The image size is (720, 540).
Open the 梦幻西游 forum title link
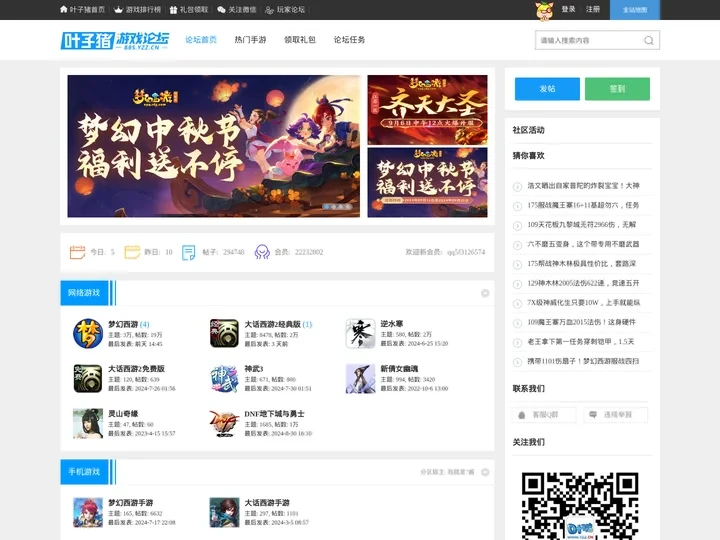click(123, 324)
